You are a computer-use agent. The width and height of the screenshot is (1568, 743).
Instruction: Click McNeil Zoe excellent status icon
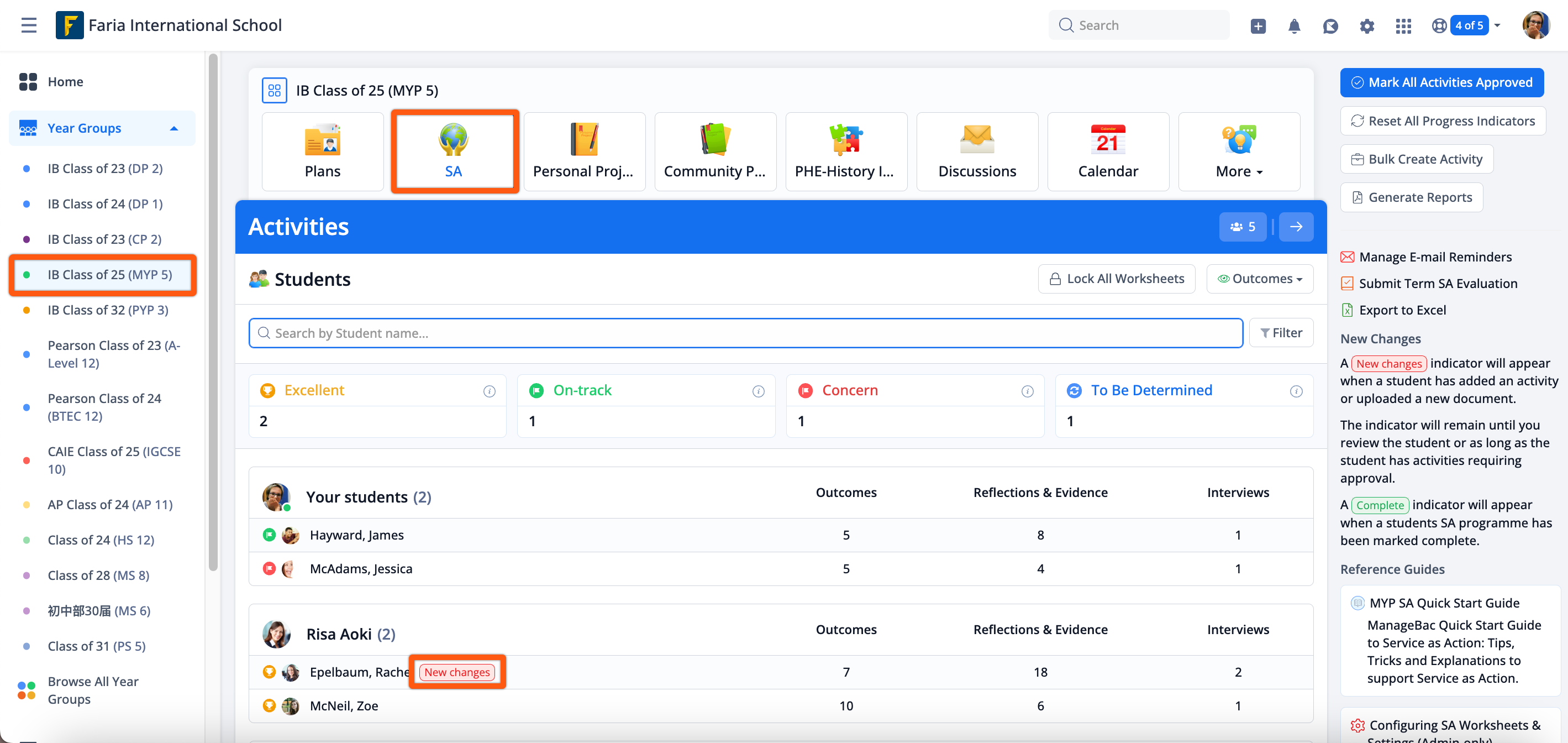pos(269,705)
